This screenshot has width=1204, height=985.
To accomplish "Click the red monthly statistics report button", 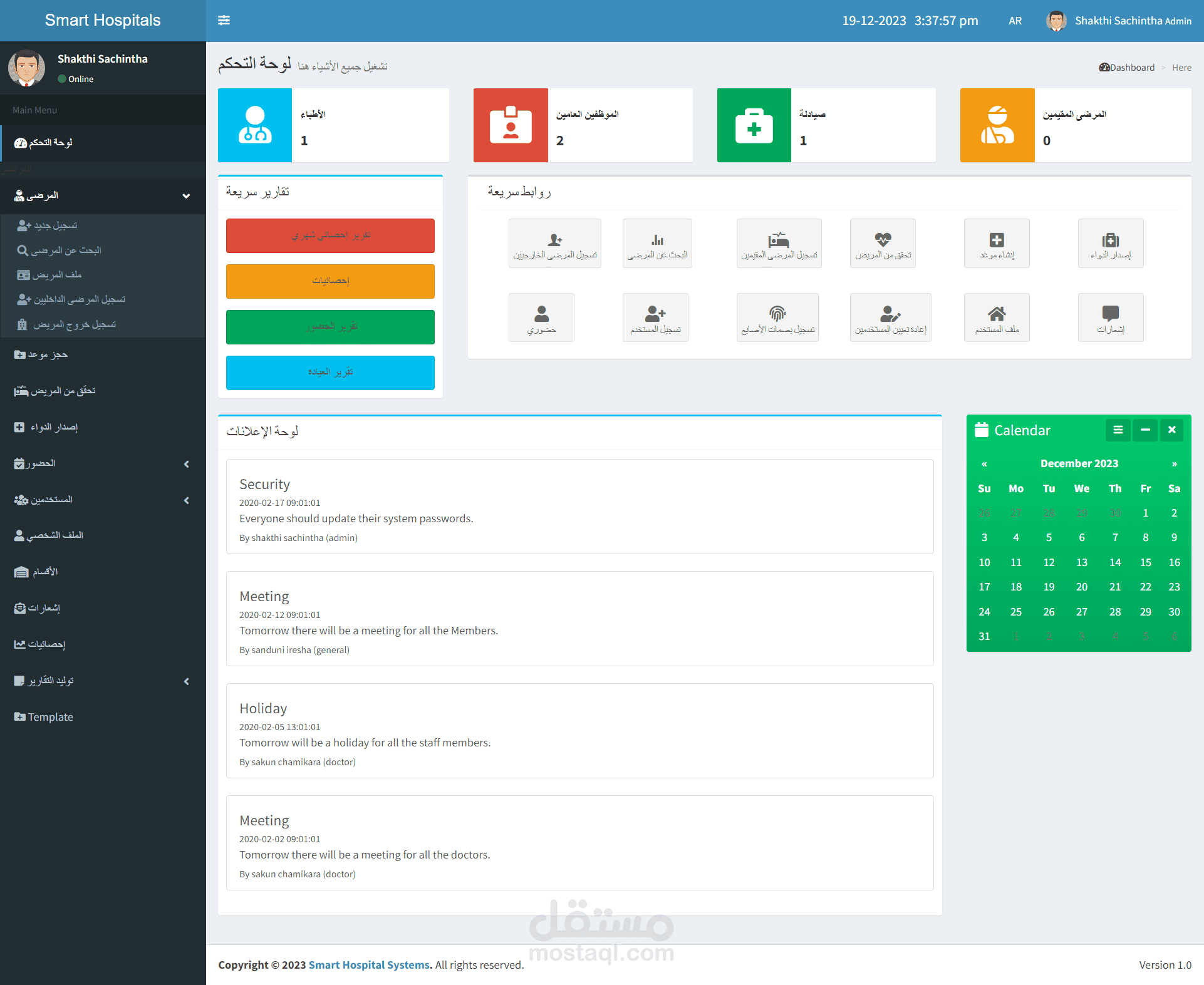I will [x=330, y=235].
